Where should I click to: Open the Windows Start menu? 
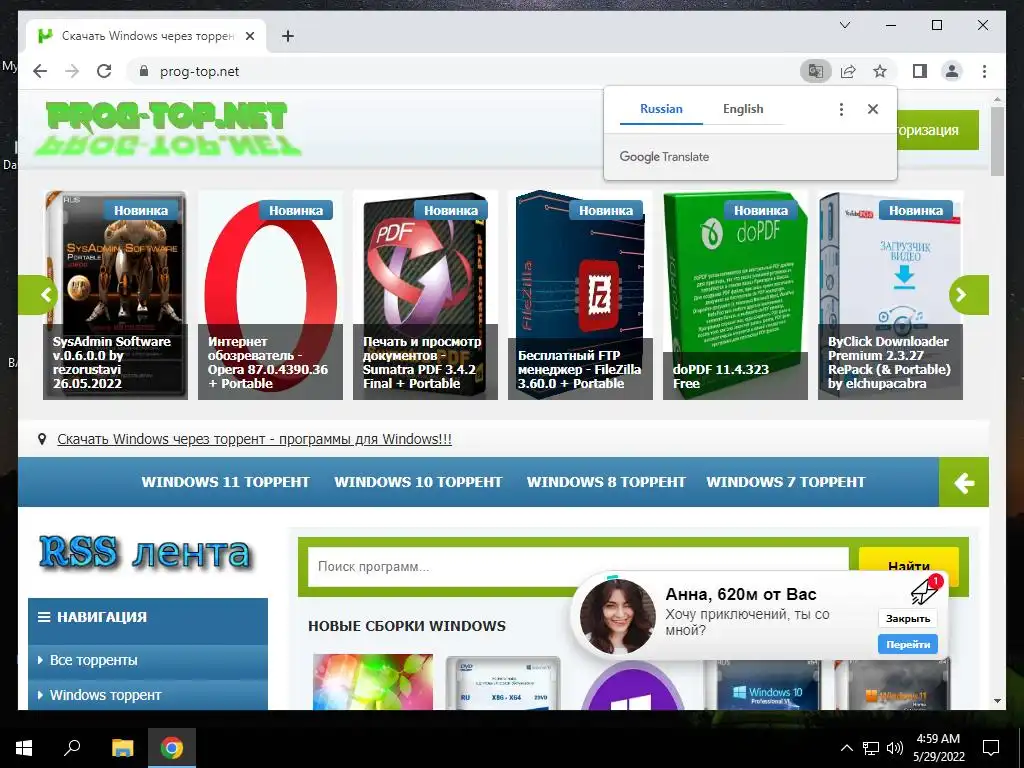click(24, 748)
